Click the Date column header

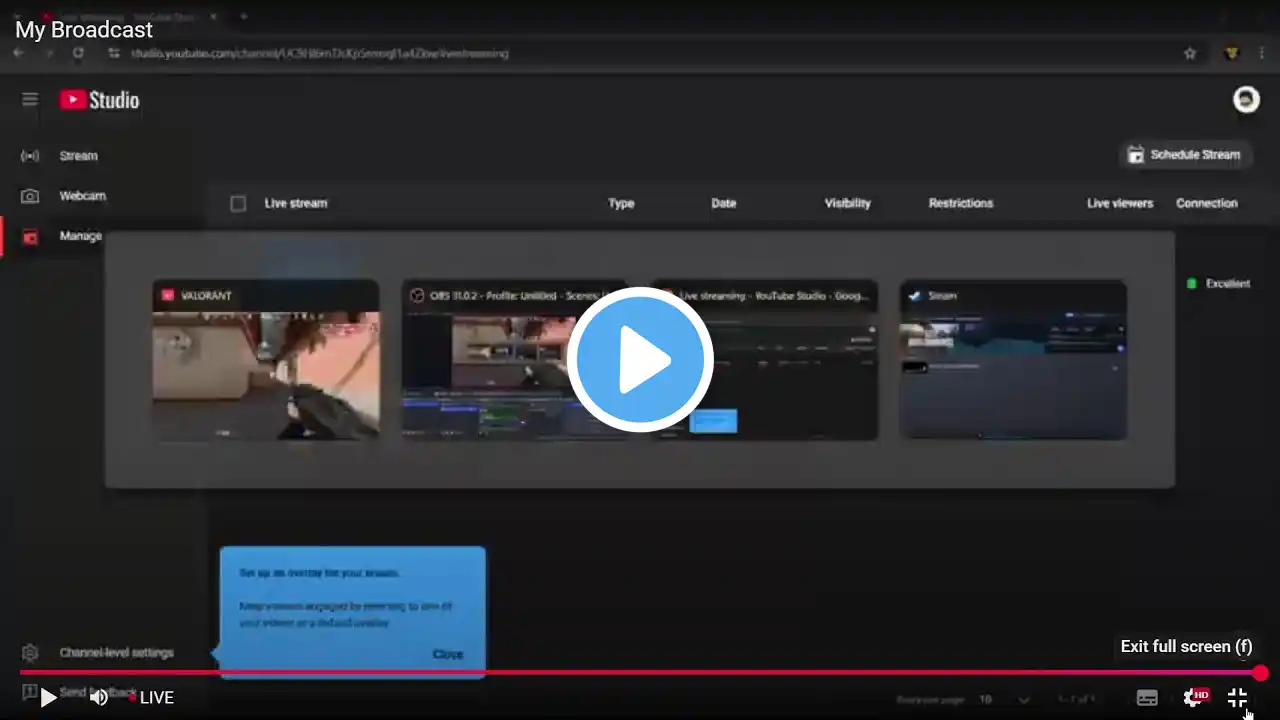[724, 203]
